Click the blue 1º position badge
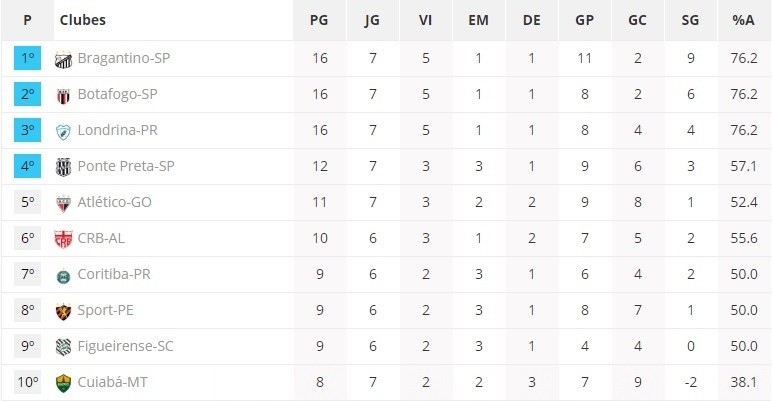Screen dimensions: 773x401 (28, 58)
